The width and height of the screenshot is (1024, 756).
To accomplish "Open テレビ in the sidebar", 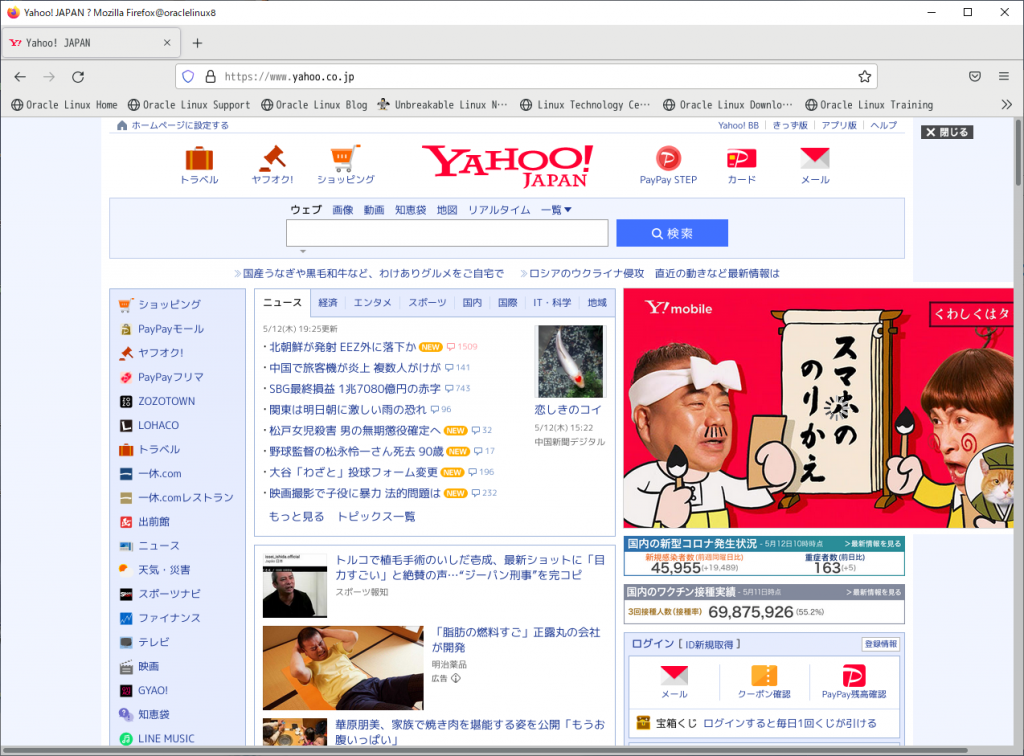I will coord(153,642).
